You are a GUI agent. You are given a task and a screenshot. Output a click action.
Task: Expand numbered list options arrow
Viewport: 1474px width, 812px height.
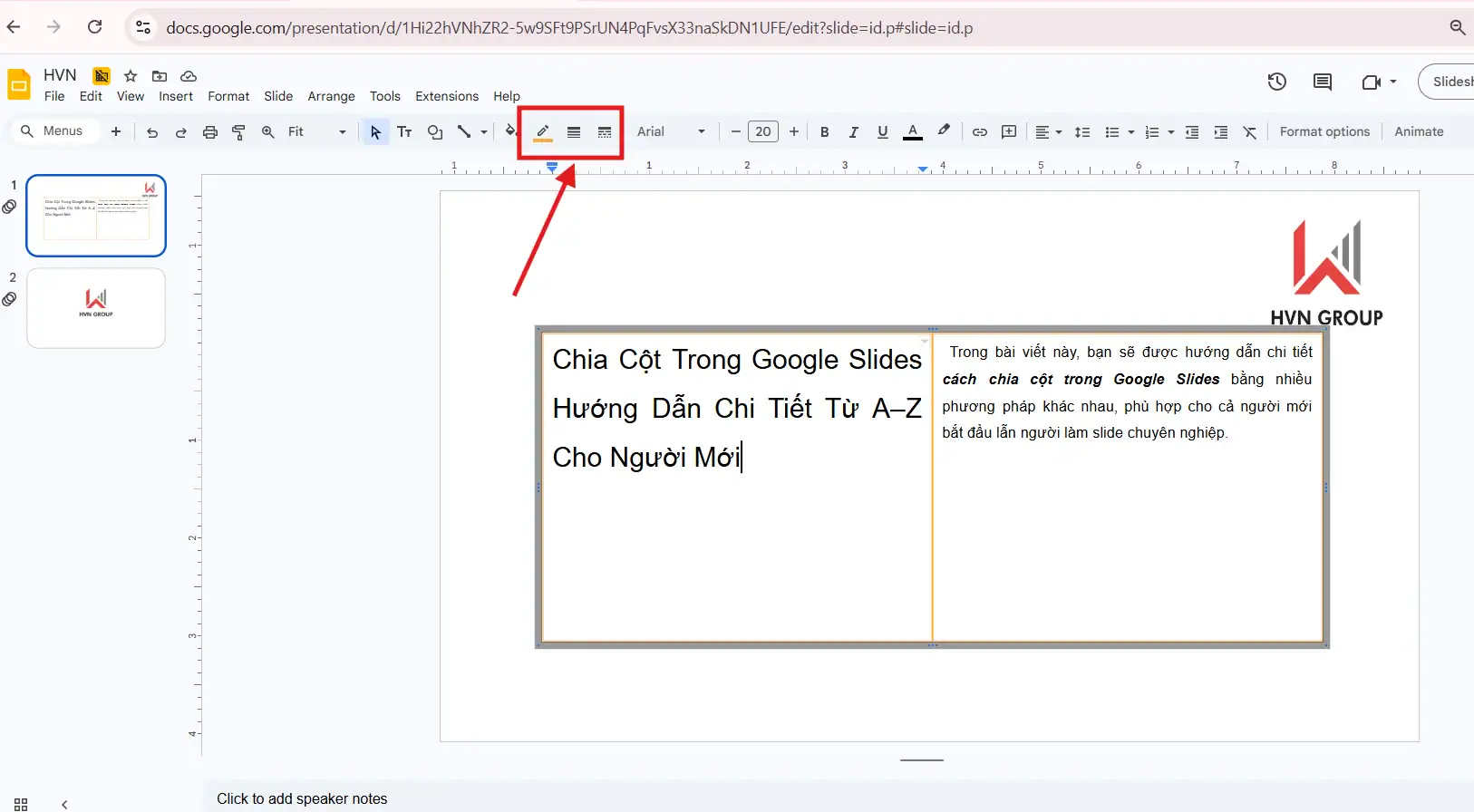1171,132
